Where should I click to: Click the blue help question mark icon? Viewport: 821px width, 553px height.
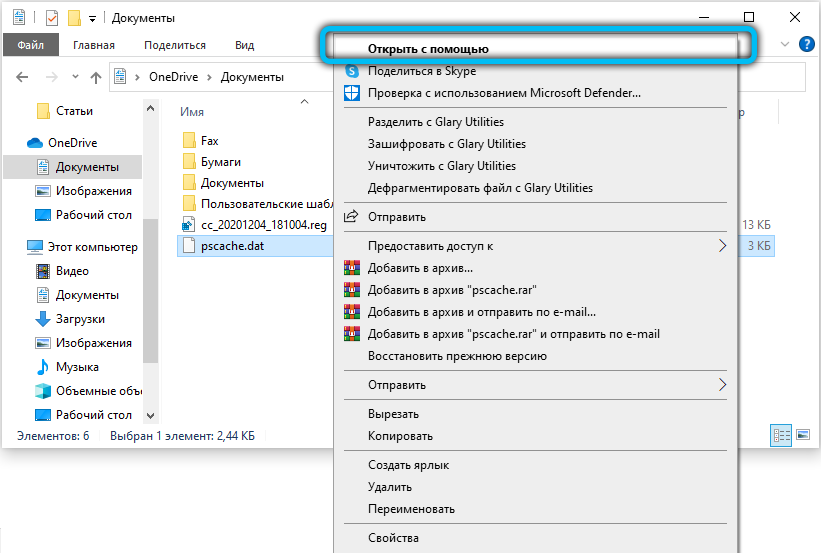click(x=807, y=44)
